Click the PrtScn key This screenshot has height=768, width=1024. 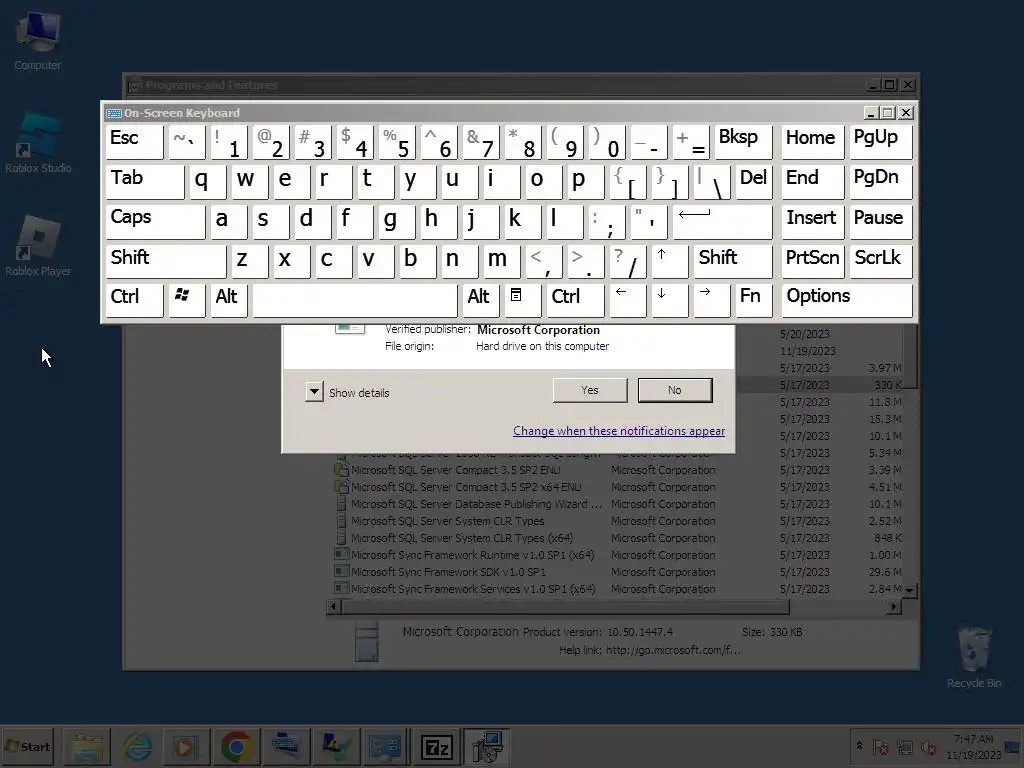[x=812, y=262]
